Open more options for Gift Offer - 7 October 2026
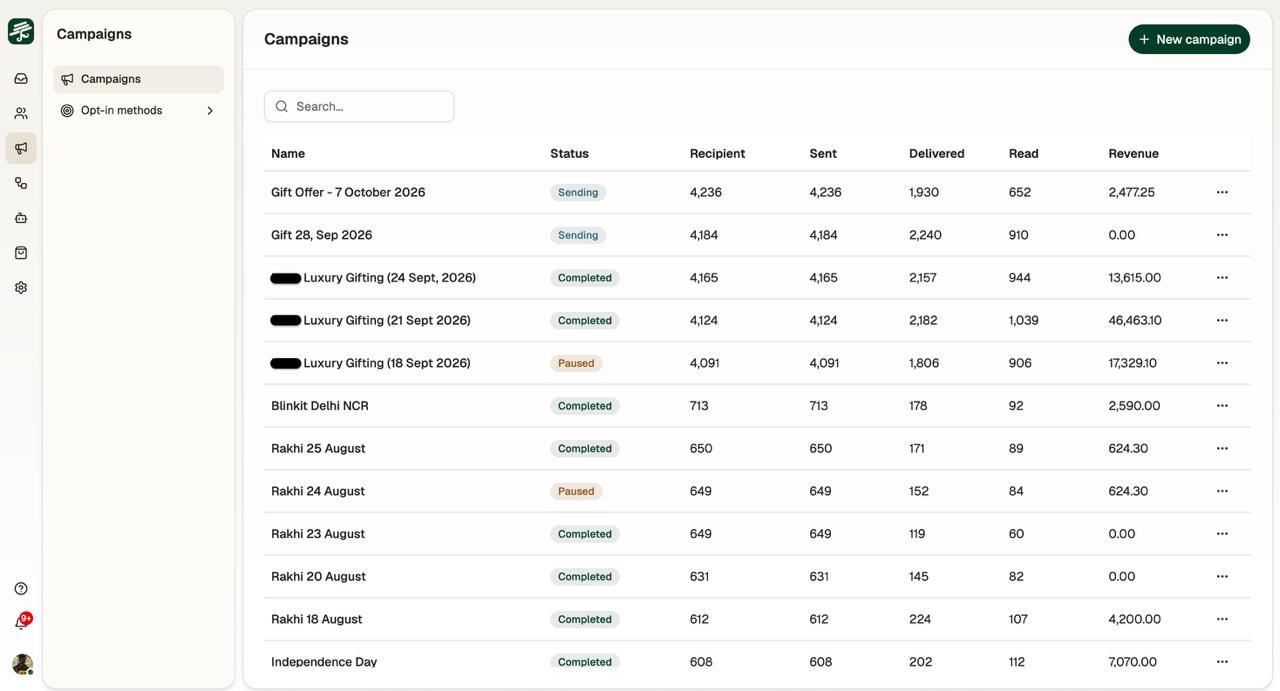The width and height of the screenshot is (1280, 691). pyautogui.click(x=1222, y=192)
